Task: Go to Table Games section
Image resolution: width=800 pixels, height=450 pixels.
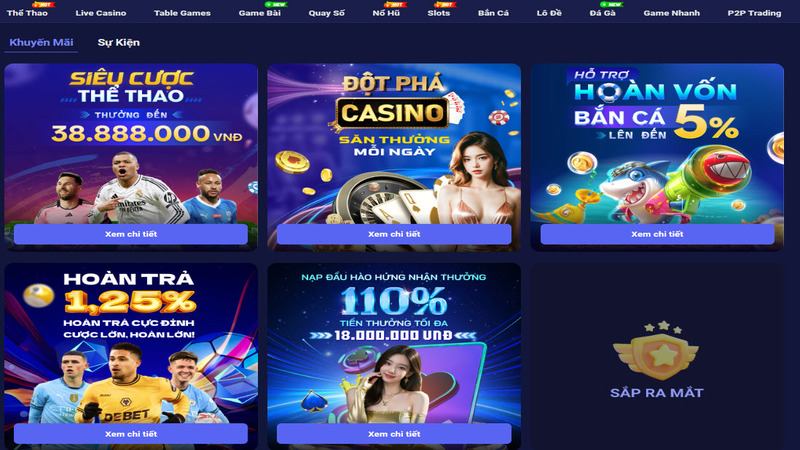Action: click(x=182, y=13)
